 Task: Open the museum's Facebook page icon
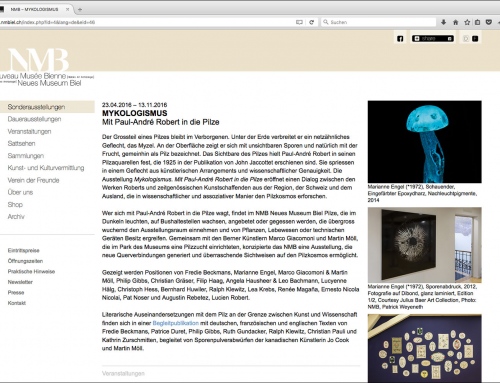(400, 39)
